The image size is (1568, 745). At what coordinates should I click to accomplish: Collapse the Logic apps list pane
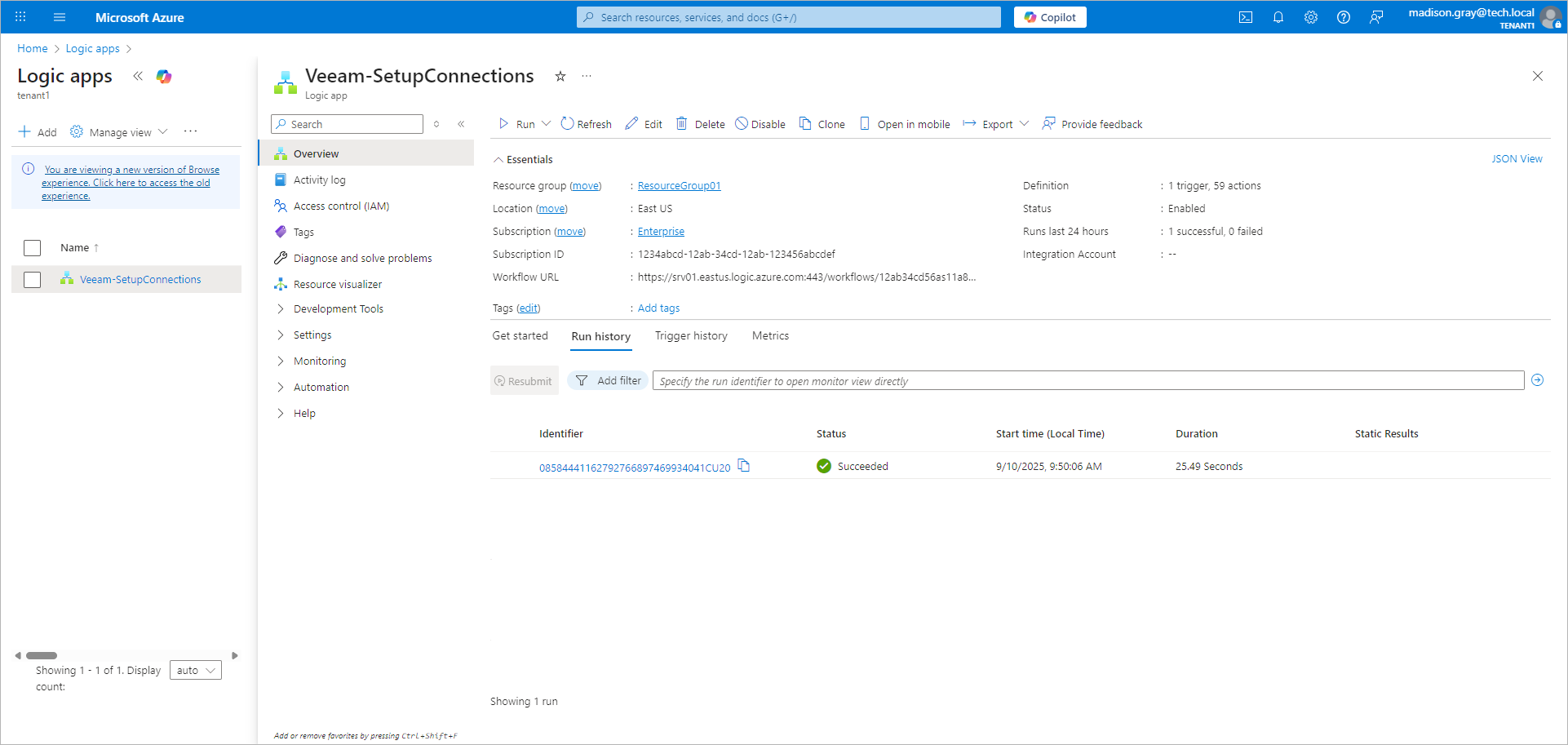[138, 76]
